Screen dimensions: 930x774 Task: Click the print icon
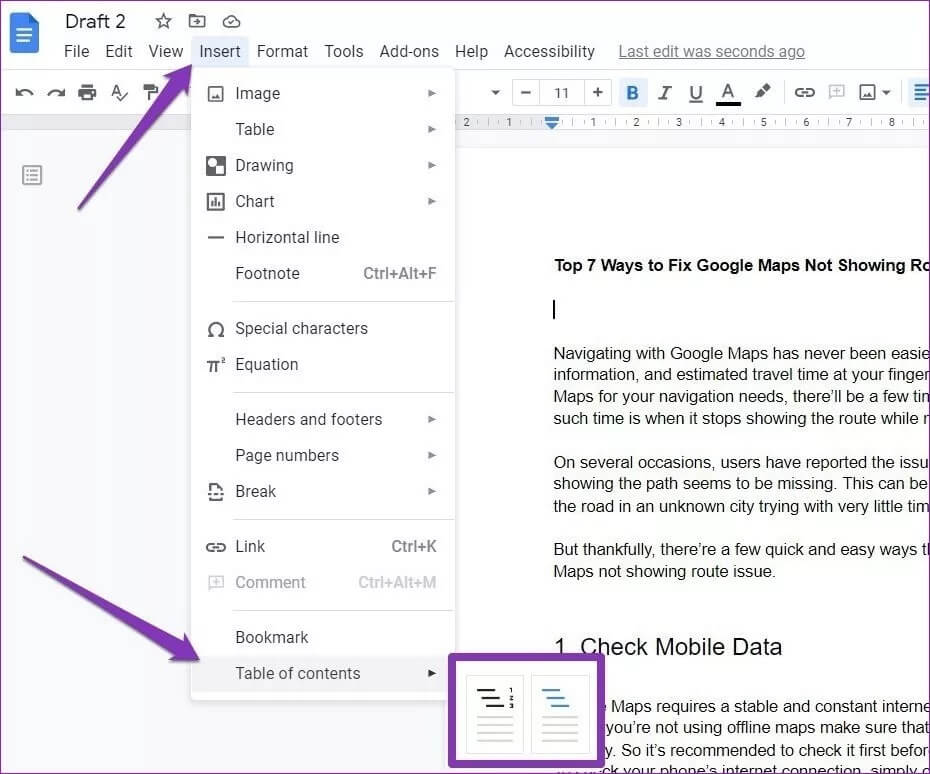pos(87,93)
